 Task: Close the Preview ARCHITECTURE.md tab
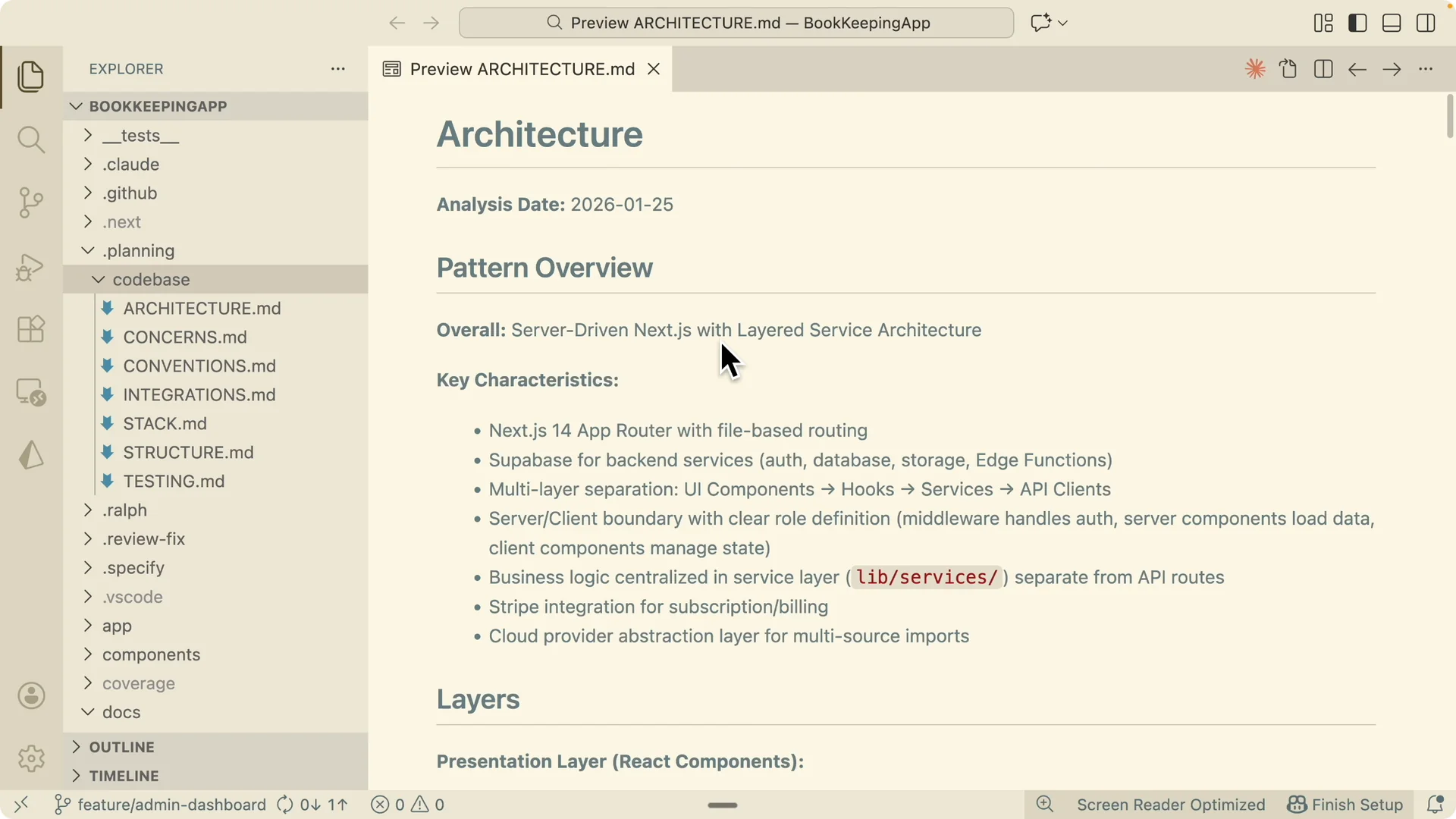click(x=654, y=69)
